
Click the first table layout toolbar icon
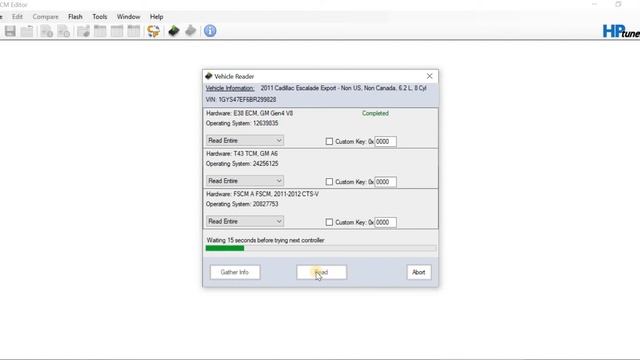click(100, 31)
